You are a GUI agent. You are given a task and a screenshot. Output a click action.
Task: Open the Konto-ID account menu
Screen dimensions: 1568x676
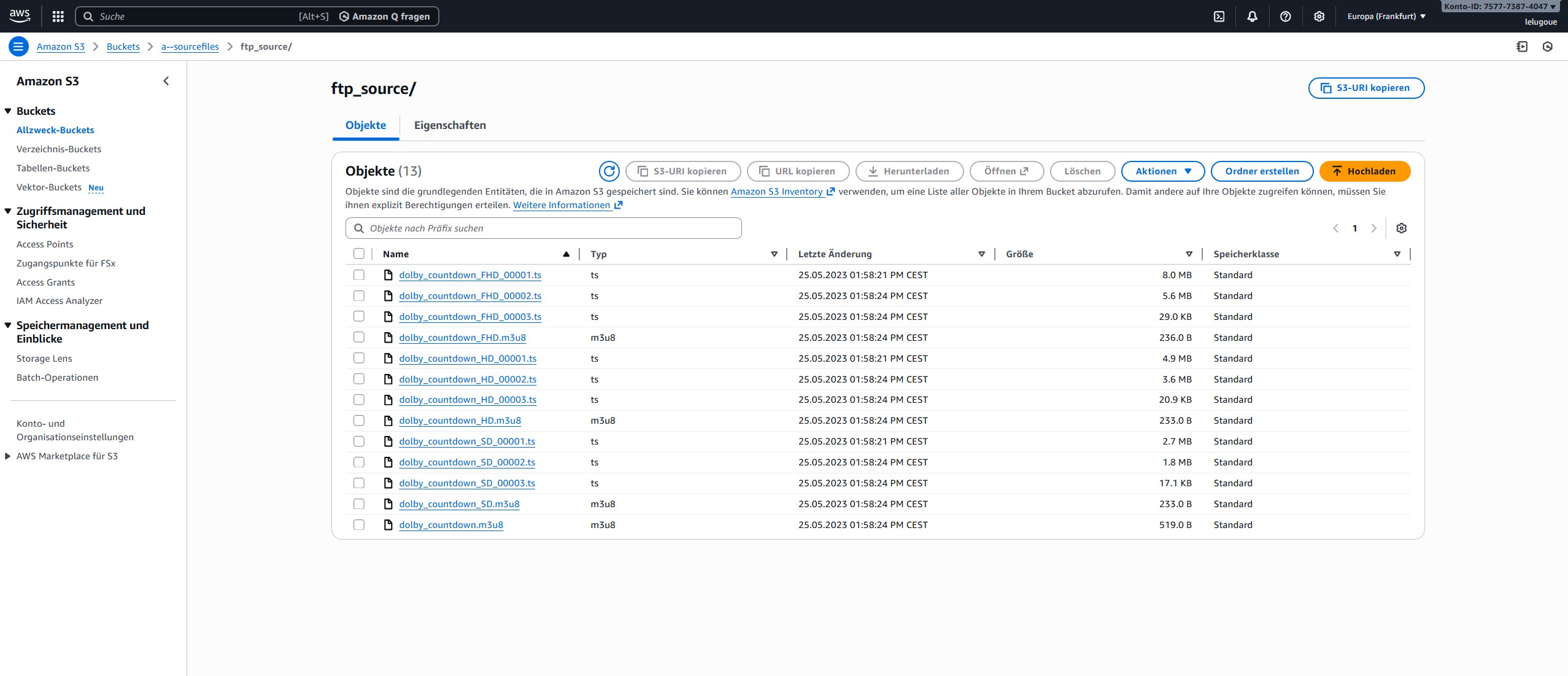click(x=1499, y=7)
